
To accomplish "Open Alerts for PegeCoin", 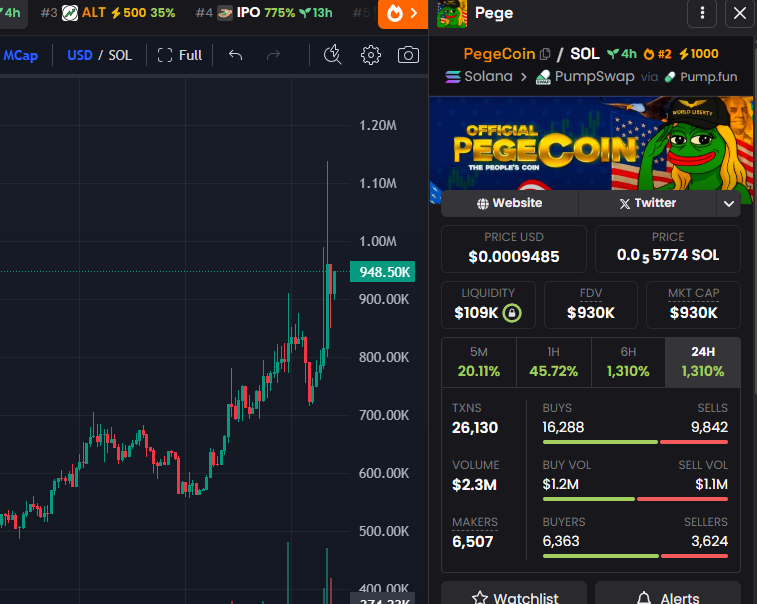I will tap(668, 593).
